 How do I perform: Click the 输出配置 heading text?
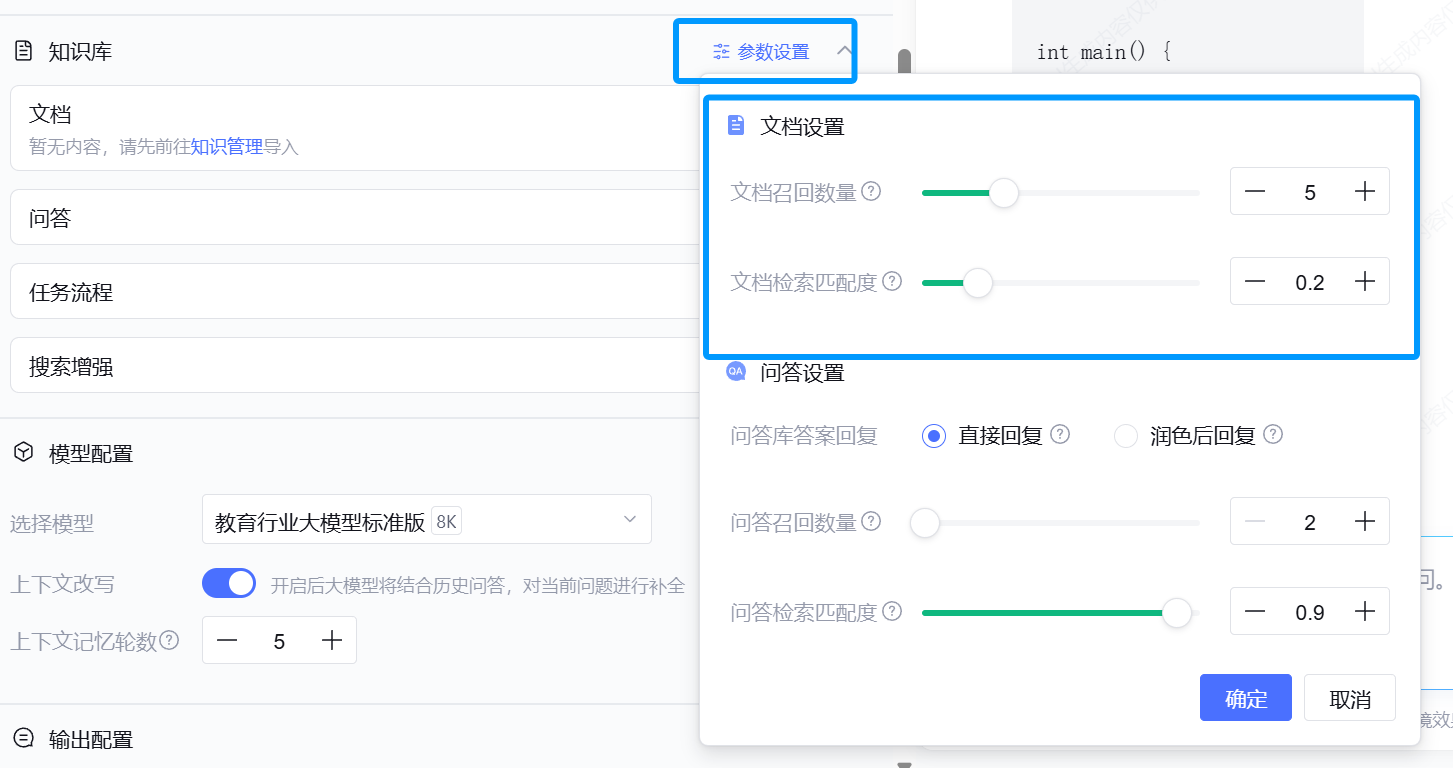tap(91, 740)
